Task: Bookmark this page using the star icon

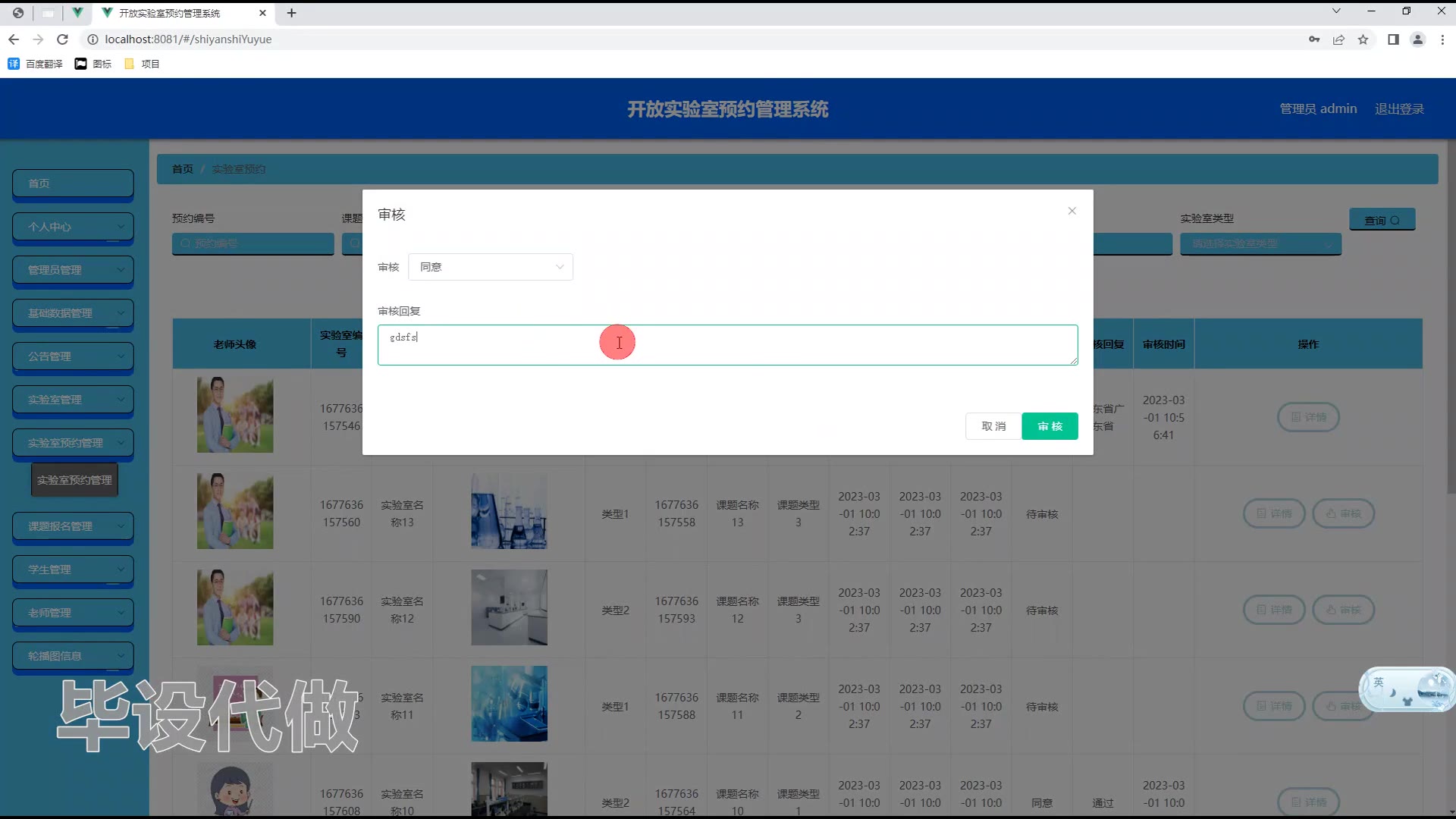Action: 1363,39
